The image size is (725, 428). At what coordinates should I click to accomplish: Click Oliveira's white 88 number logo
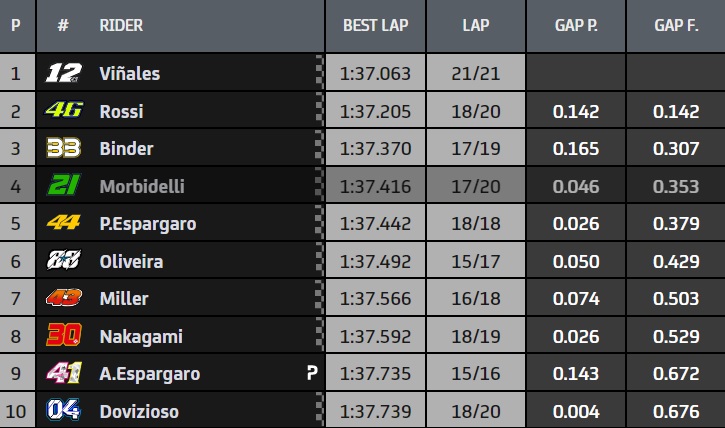(x=64, y=260)
